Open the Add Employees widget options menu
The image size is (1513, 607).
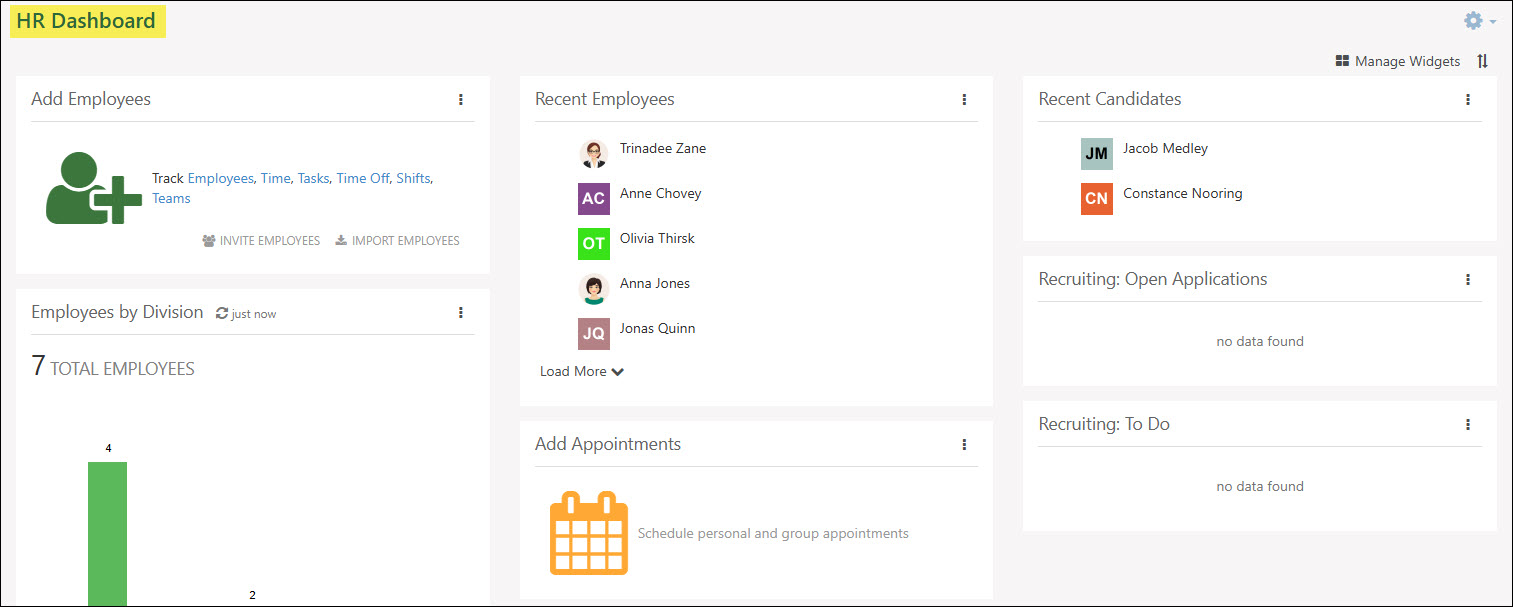point(461,99)
